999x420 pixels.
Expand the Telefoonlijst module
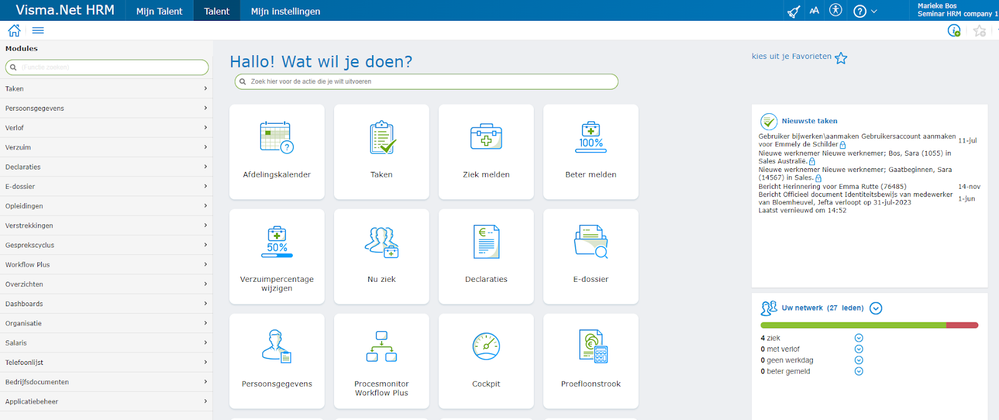click(x=106, y=363)
